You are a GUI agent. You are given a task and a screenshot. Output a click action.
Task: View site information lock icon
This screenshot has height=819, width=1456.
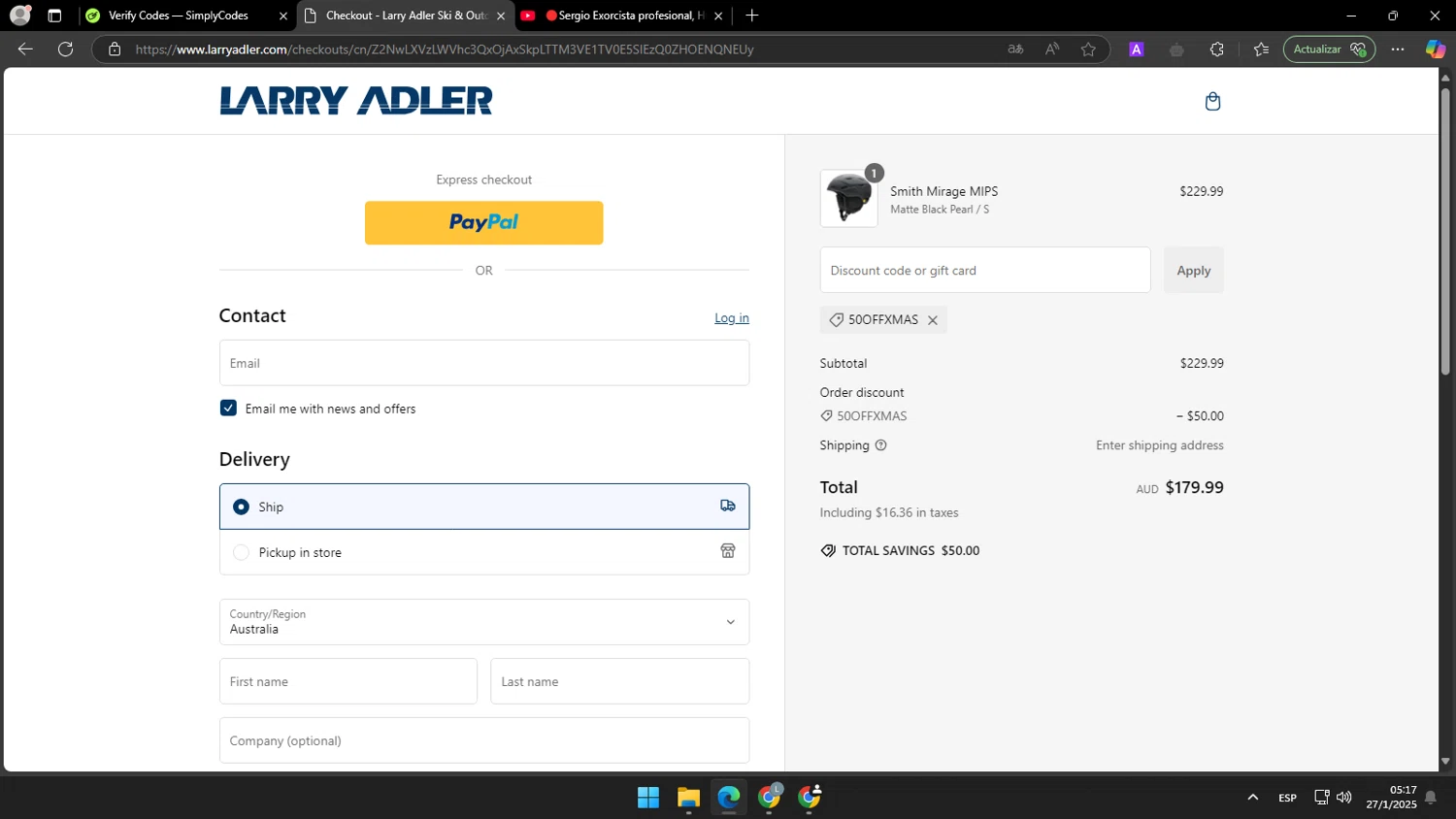click(115, 49)
